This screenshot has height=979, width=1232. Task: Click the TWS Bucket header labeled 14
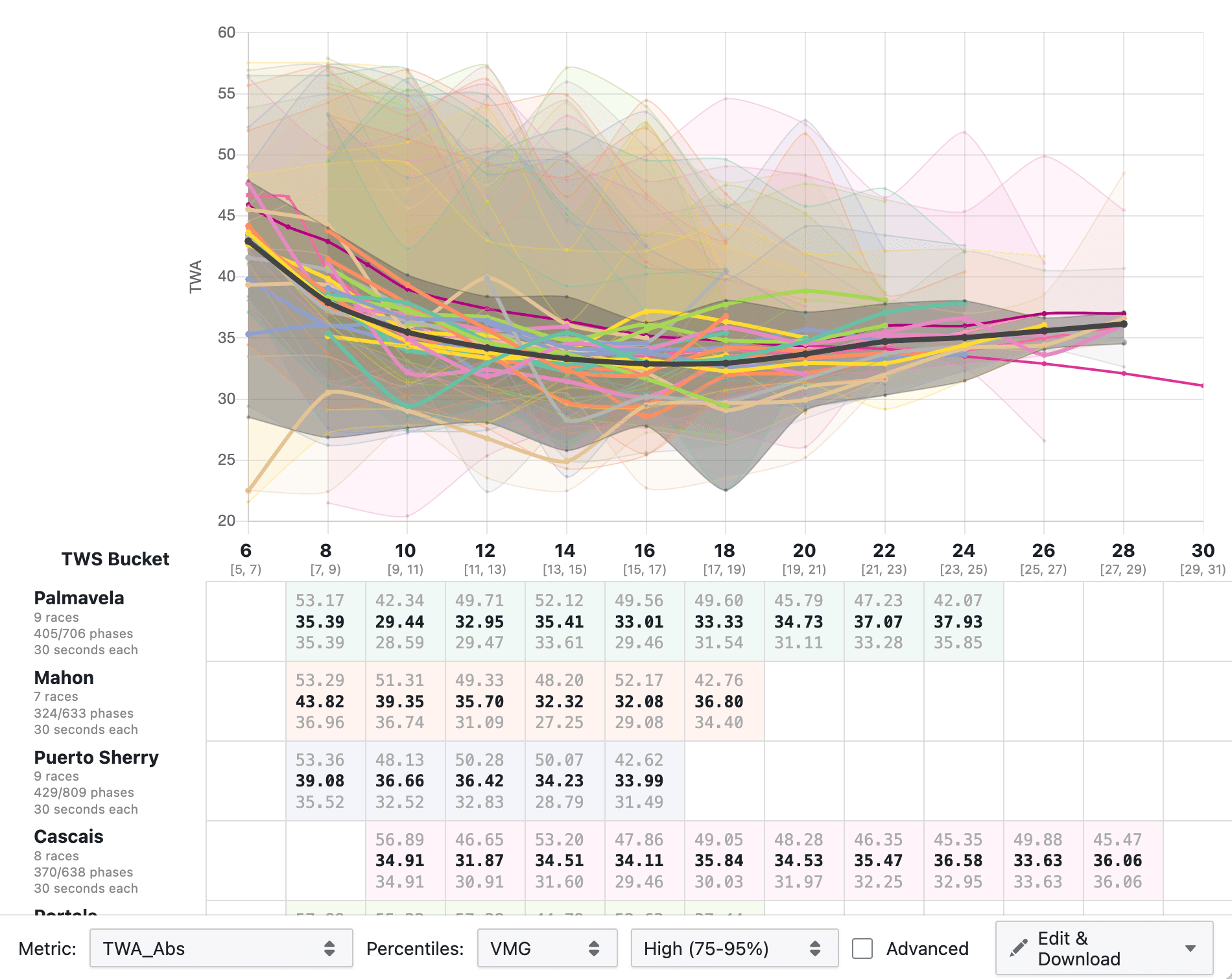563,550
